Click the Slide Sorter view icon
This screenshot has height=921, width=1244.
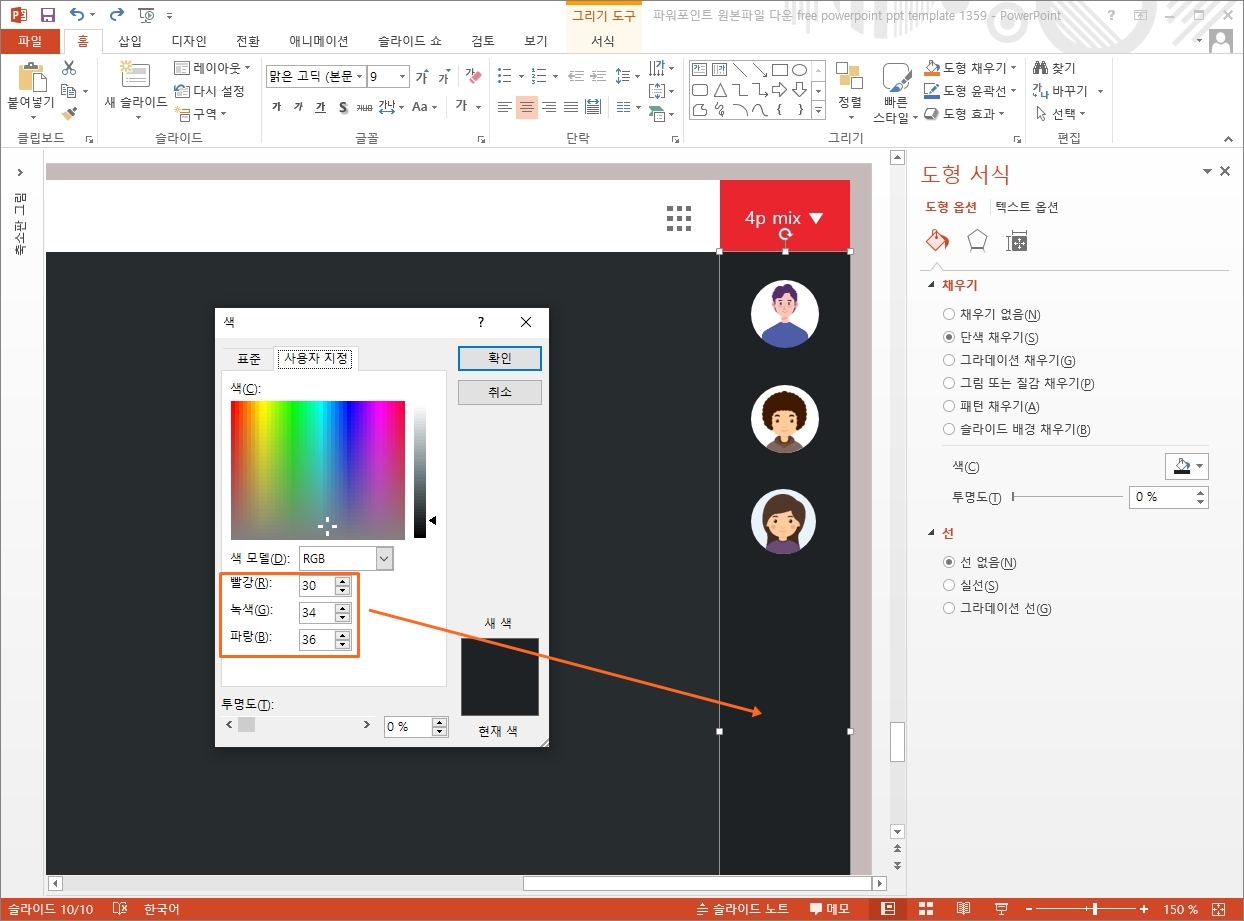coord(926,909)
